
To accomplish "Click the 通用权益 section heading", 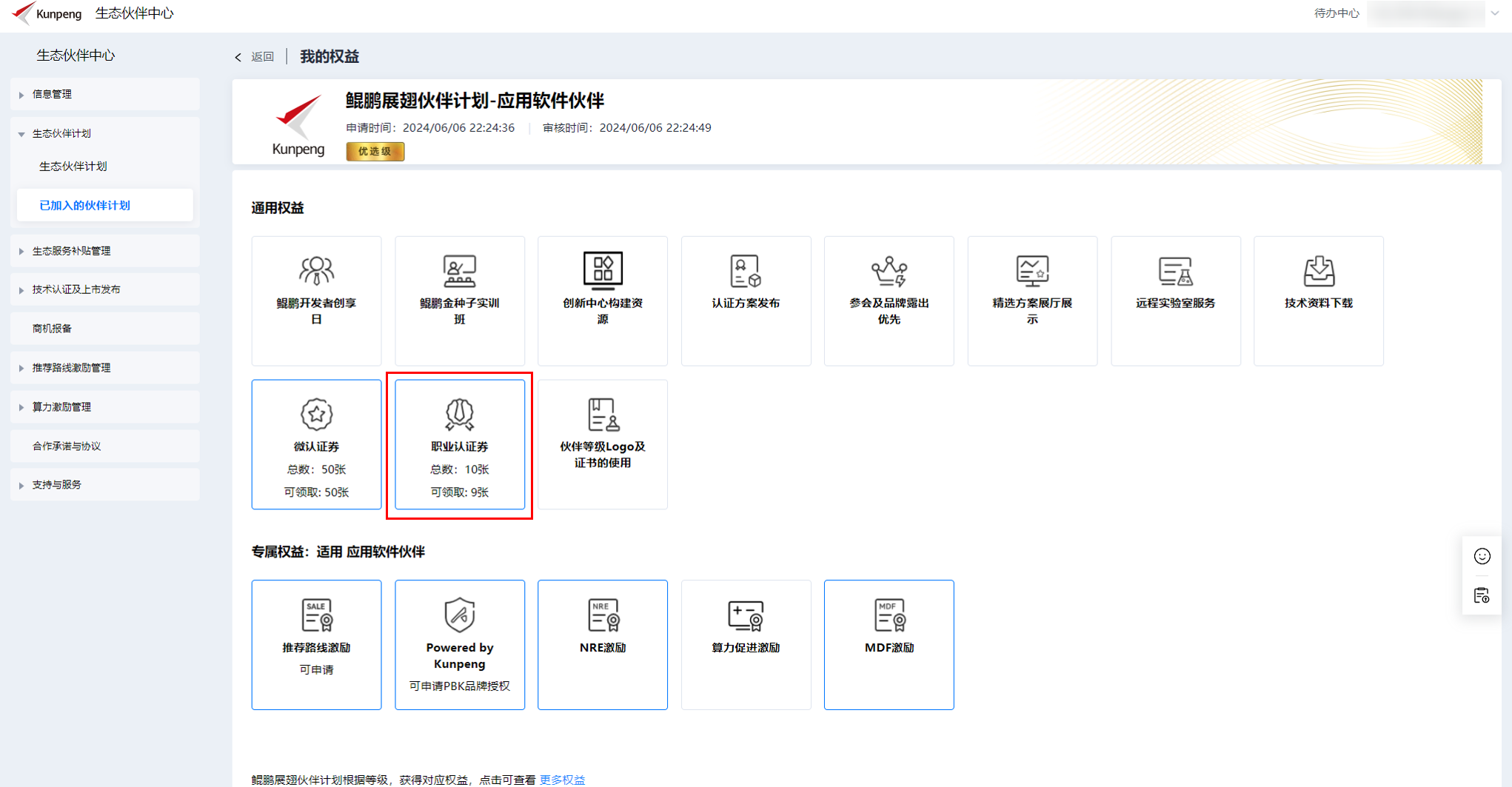I will (x=278, y=208).
